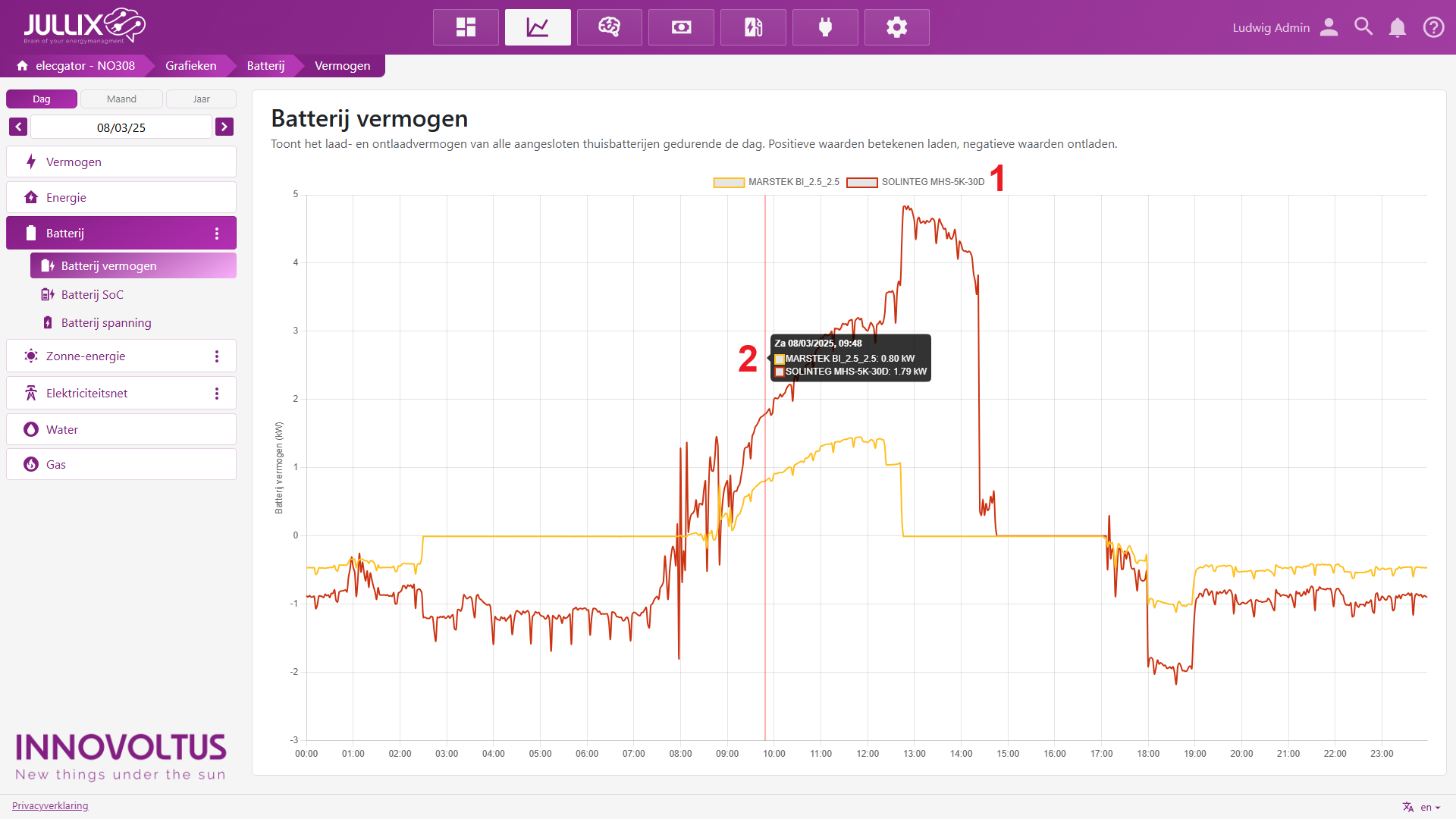Open the brain AI icon in toolbar
The image size is (1456, 819).
tap(609, 27)
